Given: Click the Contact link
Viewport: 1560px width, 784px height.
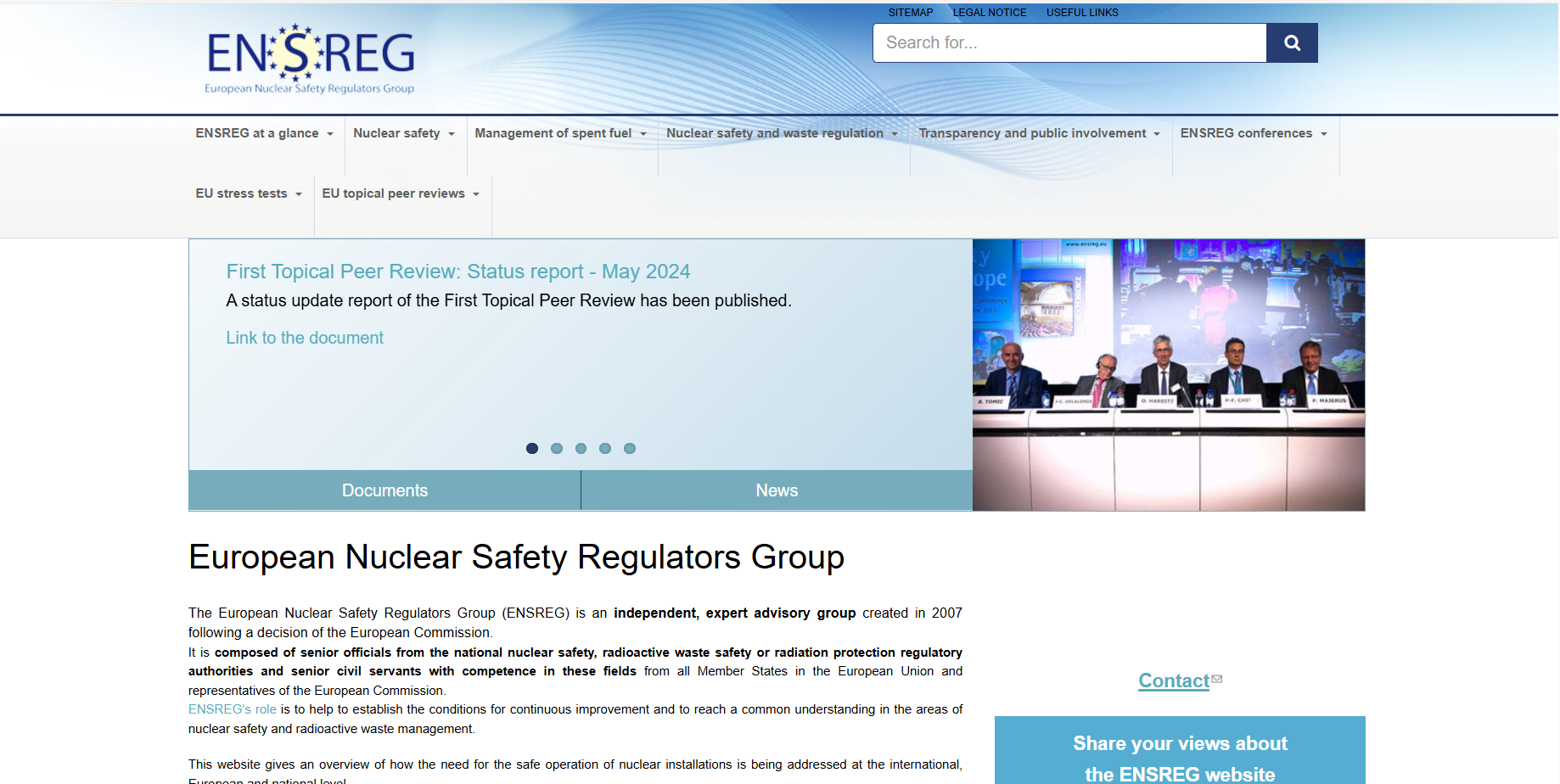Looking at the screenshot, I should pos(1173,680).
